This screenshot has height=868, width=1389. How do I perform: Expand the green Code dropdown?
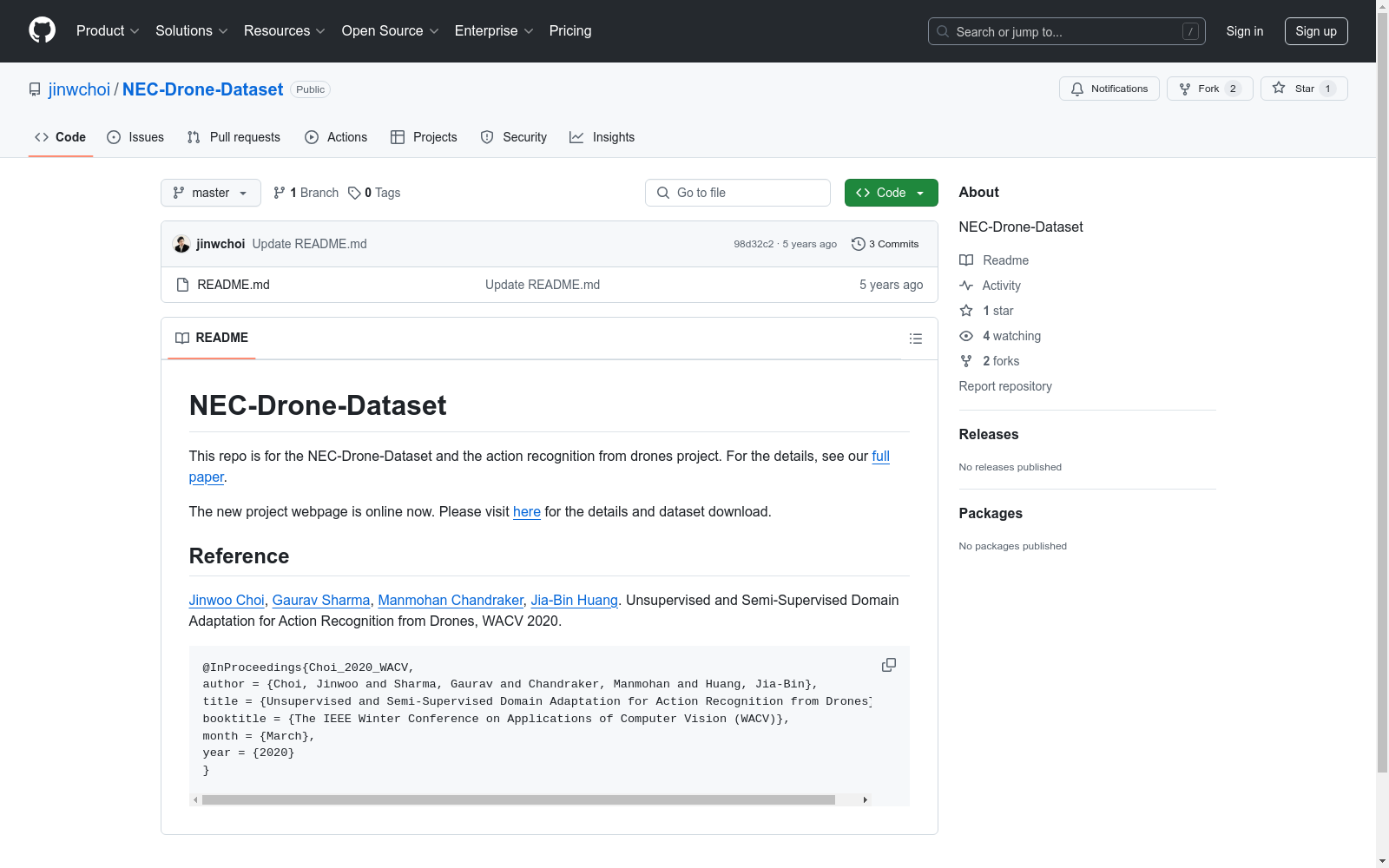891,193
